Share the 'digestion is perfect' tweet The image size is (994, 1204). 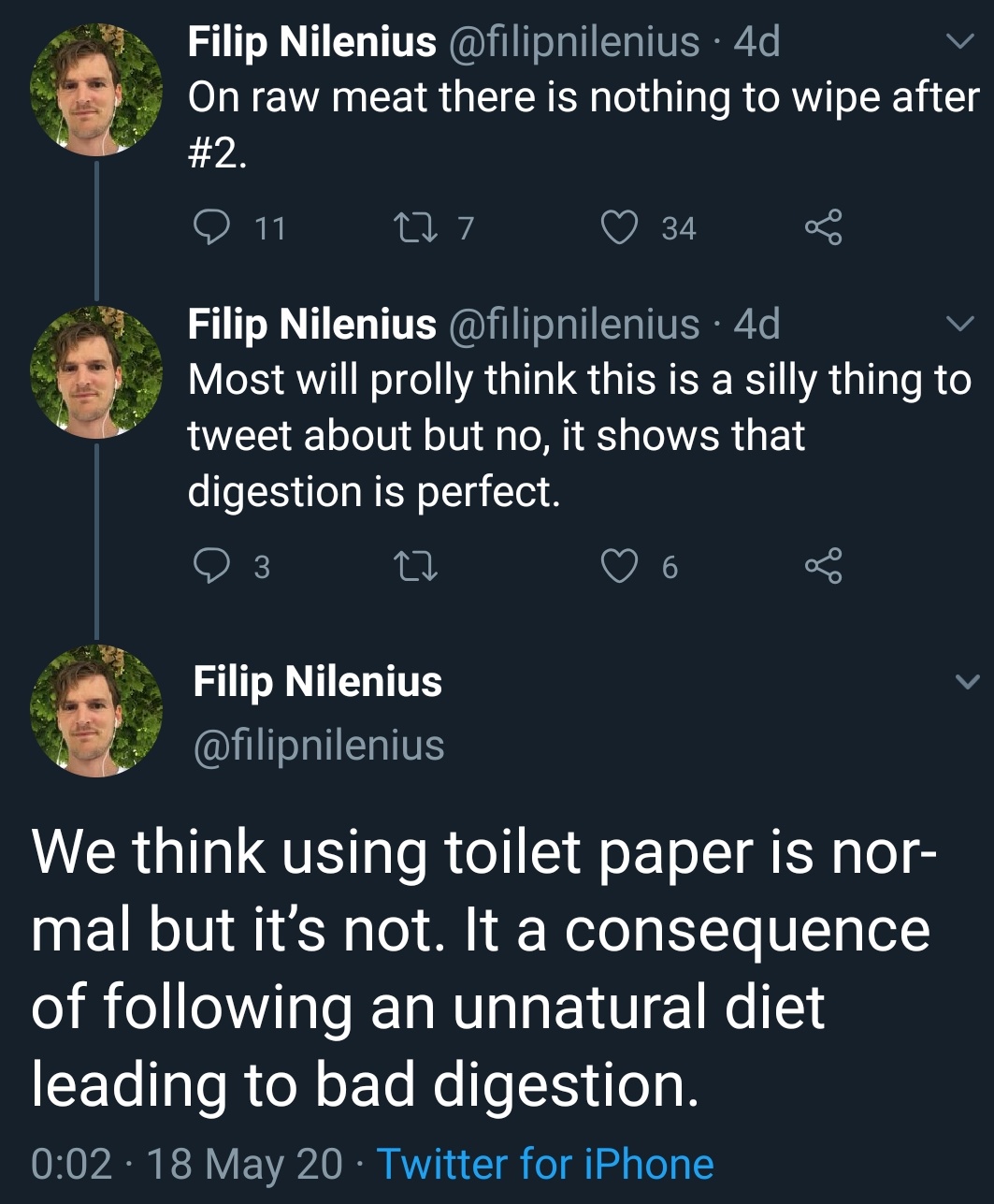click(x=823, y=566)
